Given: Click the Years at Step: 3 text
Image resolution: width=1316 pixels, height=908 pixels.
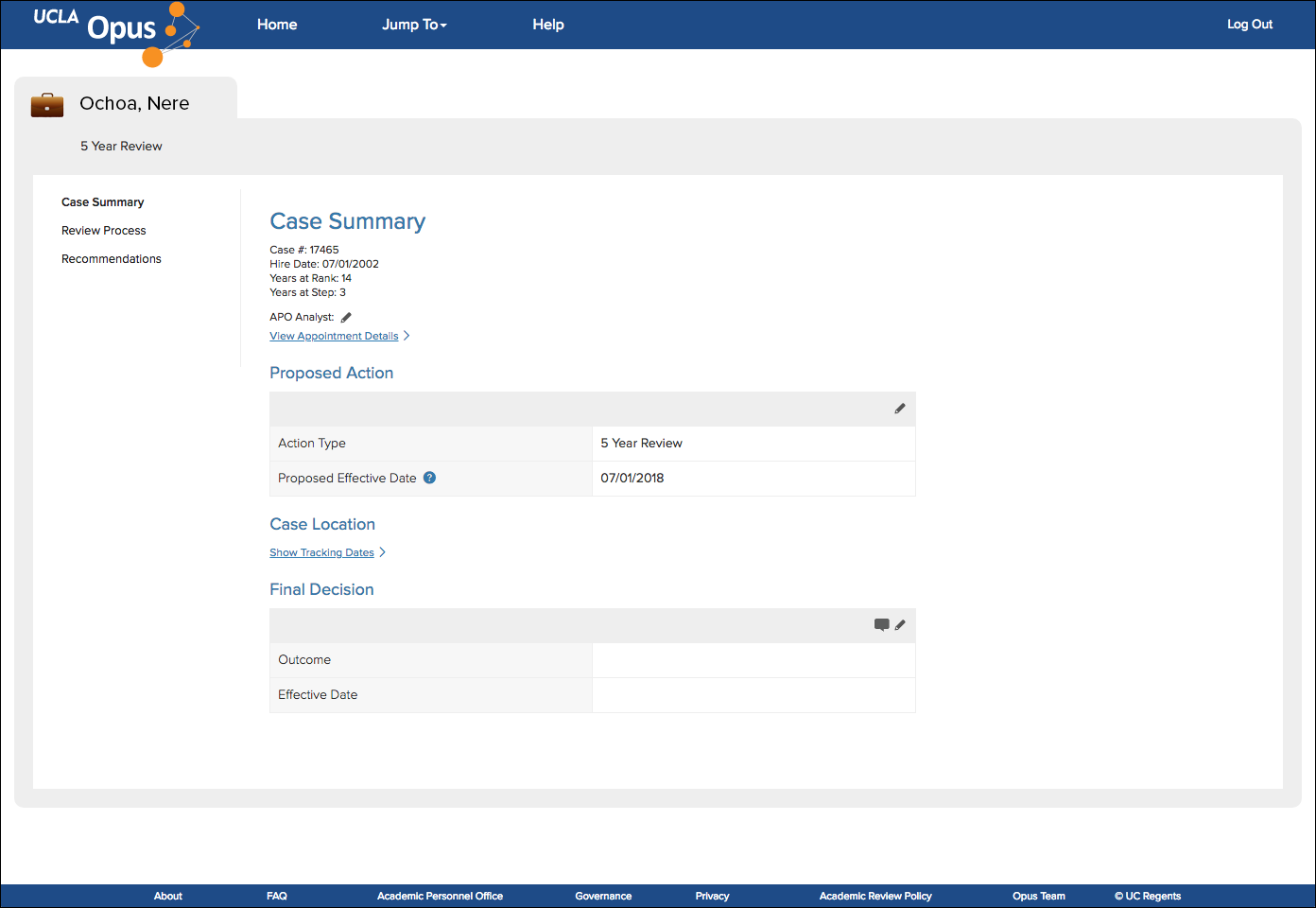Looking at the screenshot, I should click(308, 292).
